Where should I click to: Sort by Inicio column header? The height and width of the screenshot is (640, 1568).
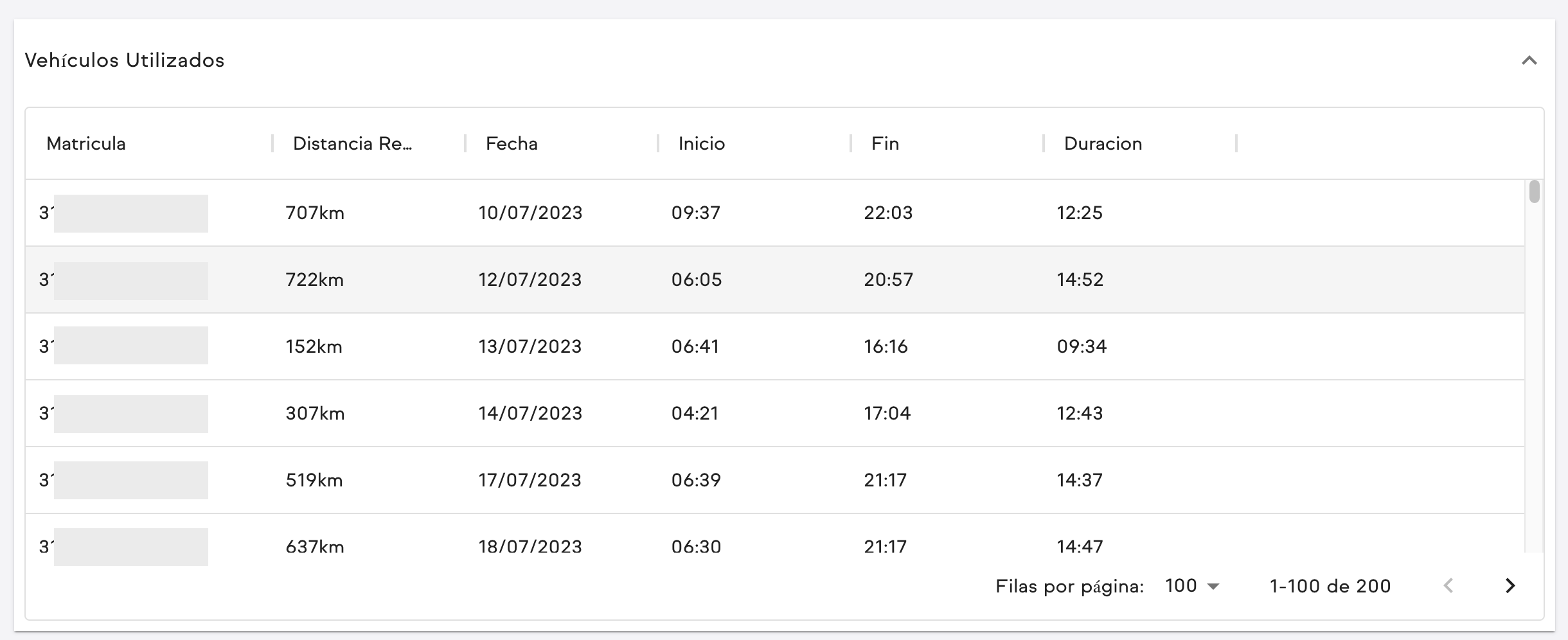coord(702,143)
